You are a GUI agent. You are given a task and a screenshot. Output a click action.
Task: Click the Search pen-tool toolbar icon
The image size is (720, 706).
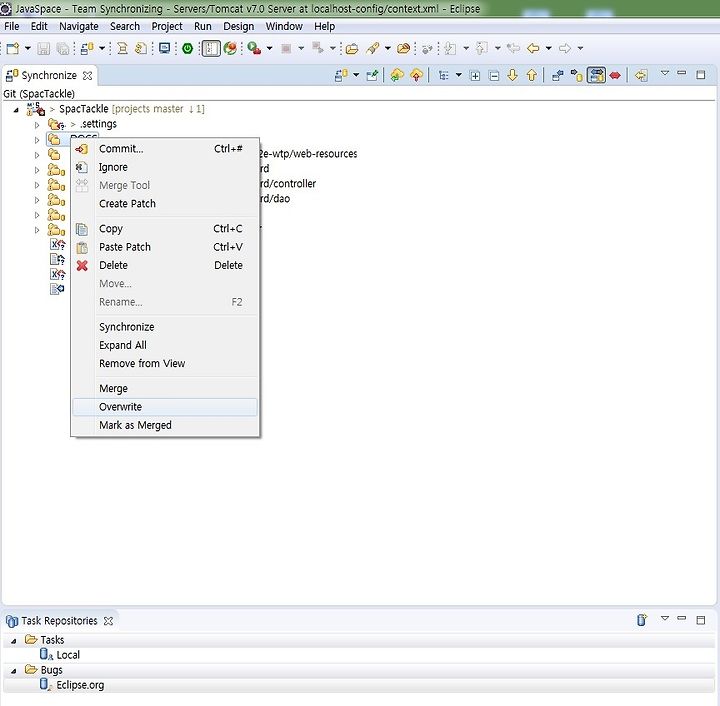coord(372,48)
